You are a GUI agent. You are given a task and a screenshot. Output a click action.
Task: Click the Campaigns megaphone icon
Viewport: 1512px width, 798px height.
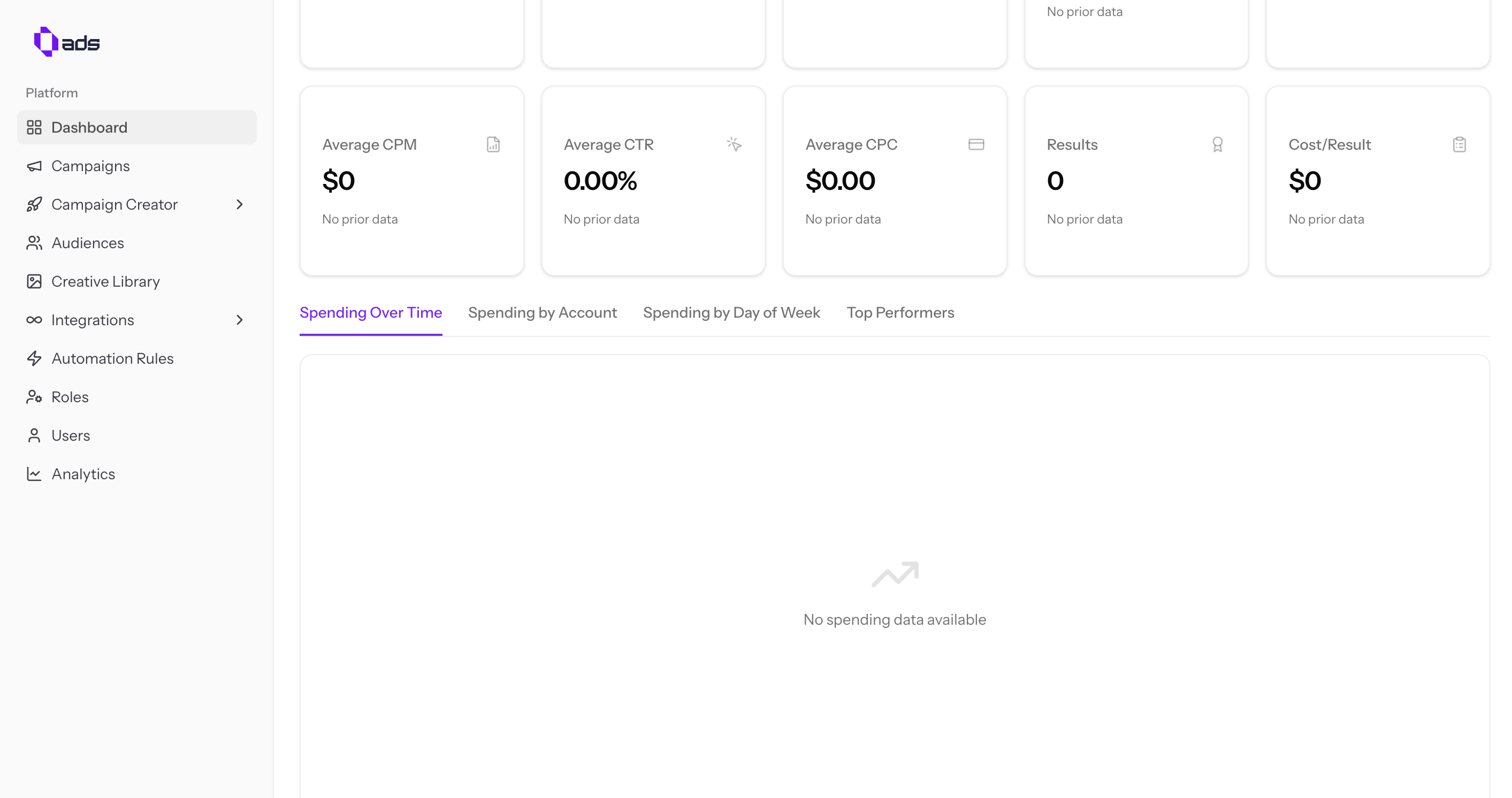(x=34, y=166)
